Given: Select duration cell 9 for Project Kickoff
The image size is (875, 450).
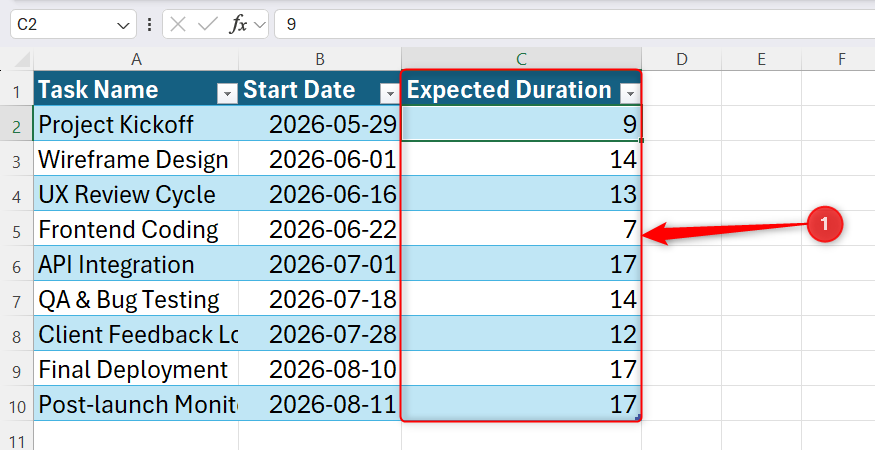Looking at the screenshot, I should [521, 123].
